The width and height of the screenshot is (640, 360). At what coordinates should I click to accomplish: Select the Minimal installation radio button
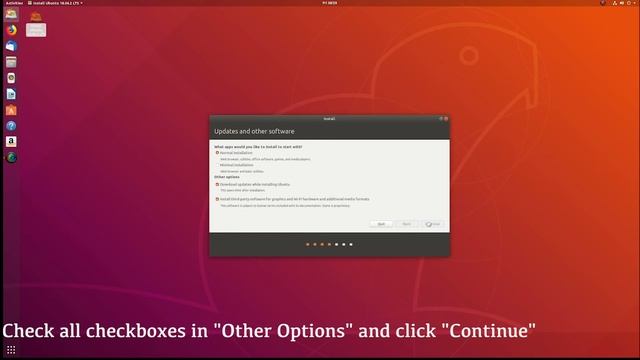(x=217, y=165)
